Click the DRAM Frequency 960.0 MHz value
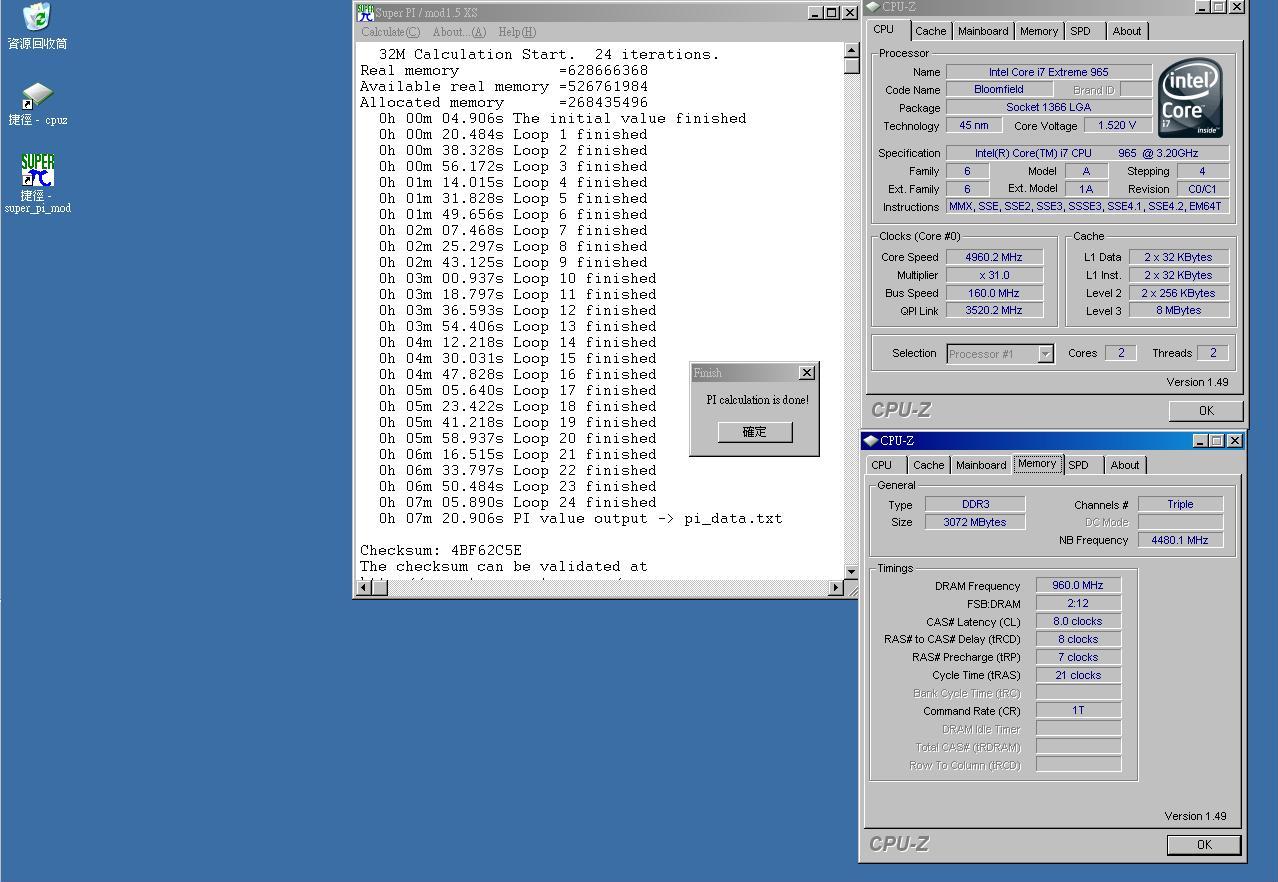This screenshot has width=1278, height=882. click(1078, 586)
